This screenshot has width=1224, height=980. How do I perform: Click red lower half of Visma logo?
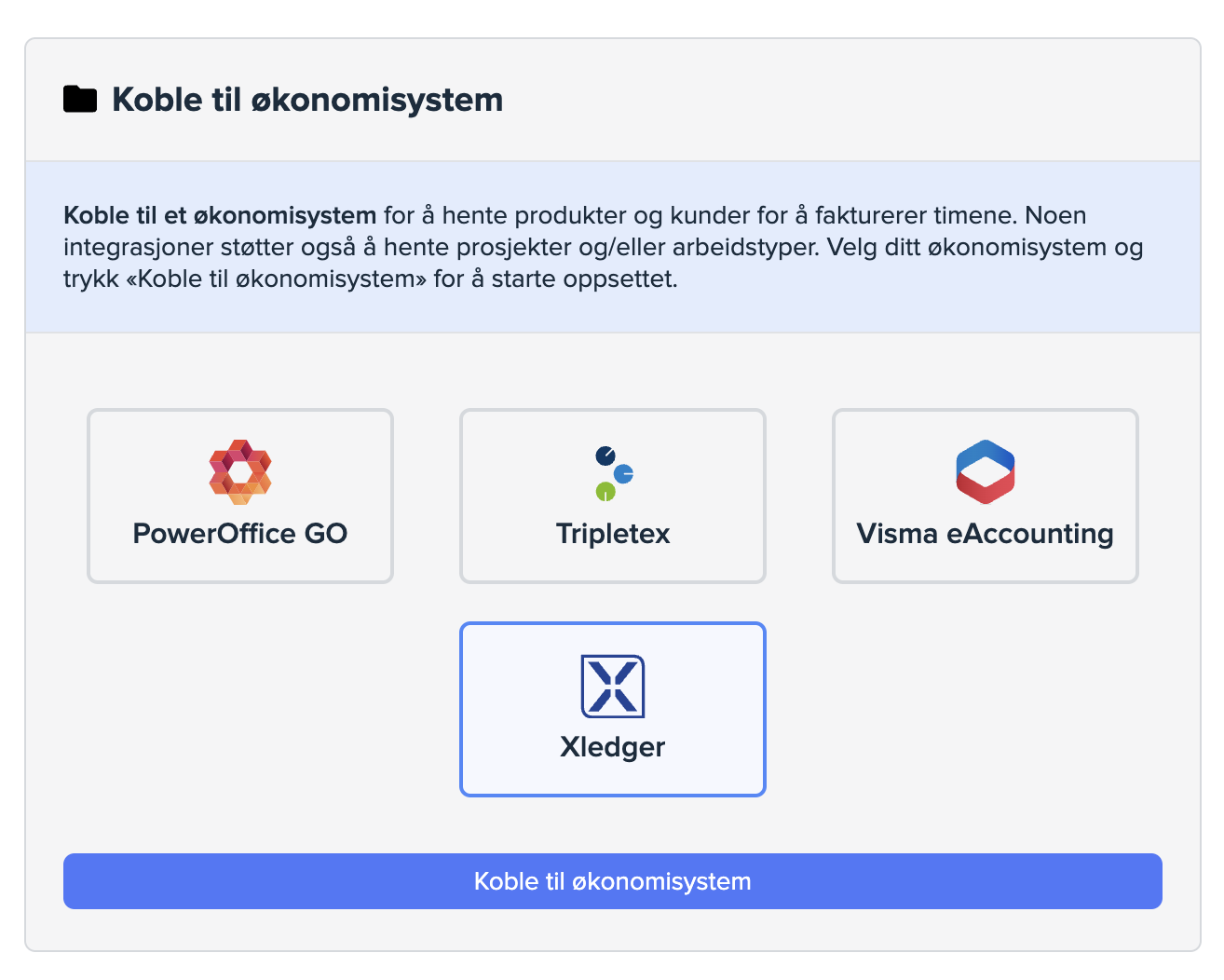click(985, 487)
